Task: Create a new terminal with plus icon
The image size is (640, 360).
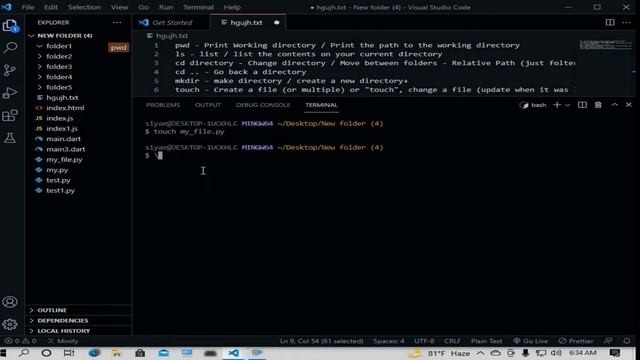Action: pyautogui.click(x=557, y=105)
